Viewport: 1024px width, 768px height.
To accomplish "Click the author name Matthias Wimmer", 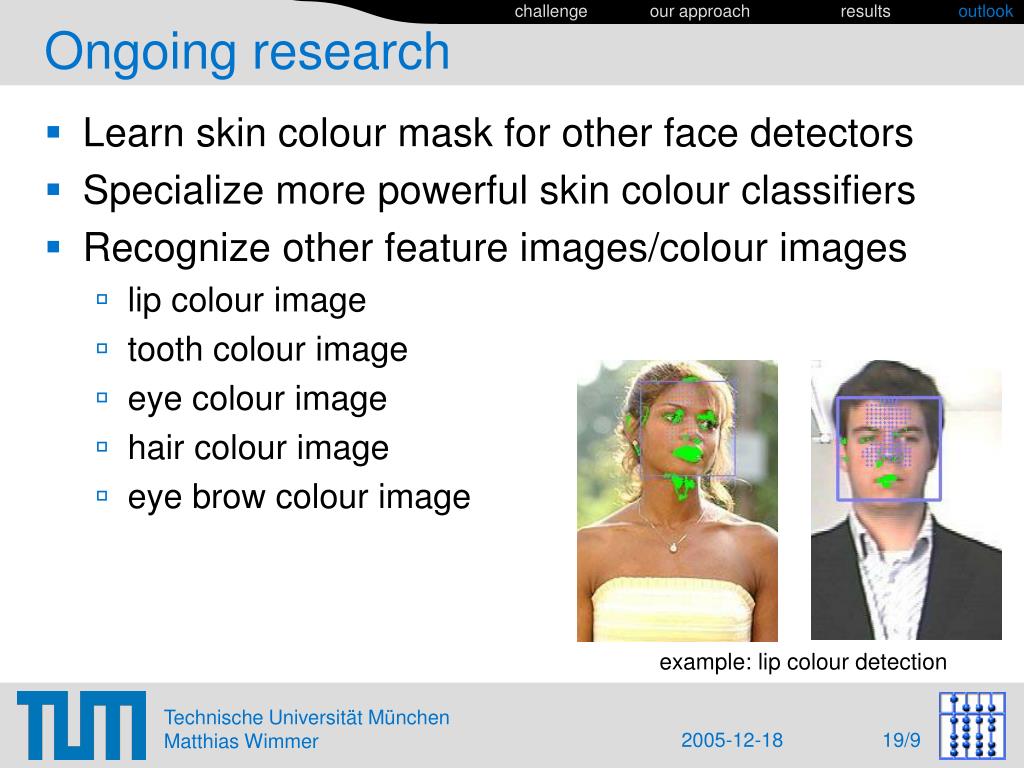I will [241, 741].
